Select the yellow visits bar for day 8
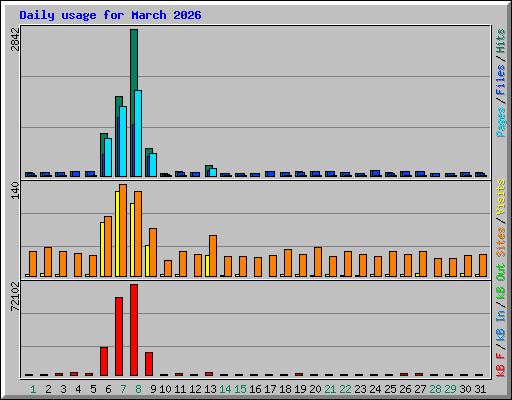Screen dimensions: 512x400 132,240
